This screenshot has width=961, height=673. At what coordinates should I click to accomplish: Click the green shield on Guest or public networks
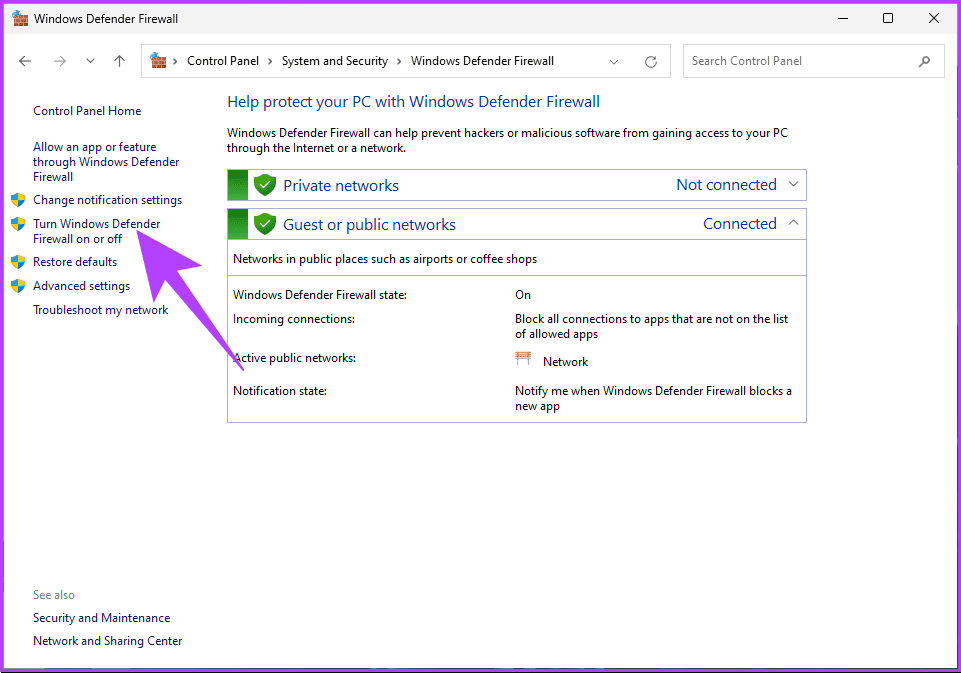coord(264,223)
